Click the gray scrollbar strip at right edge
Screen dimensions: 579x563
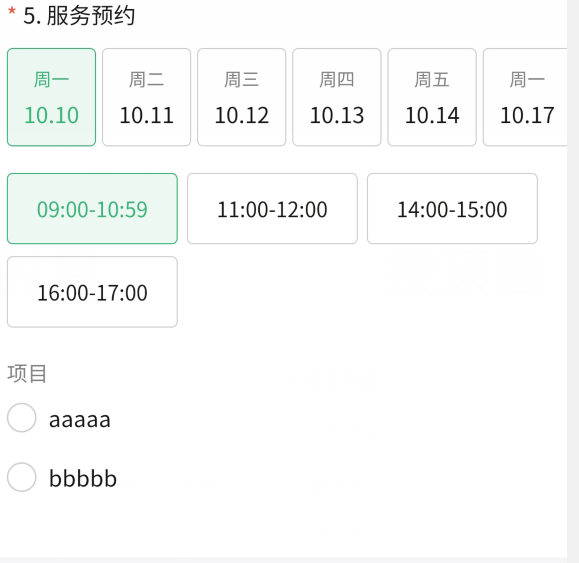tap(573, 281)
